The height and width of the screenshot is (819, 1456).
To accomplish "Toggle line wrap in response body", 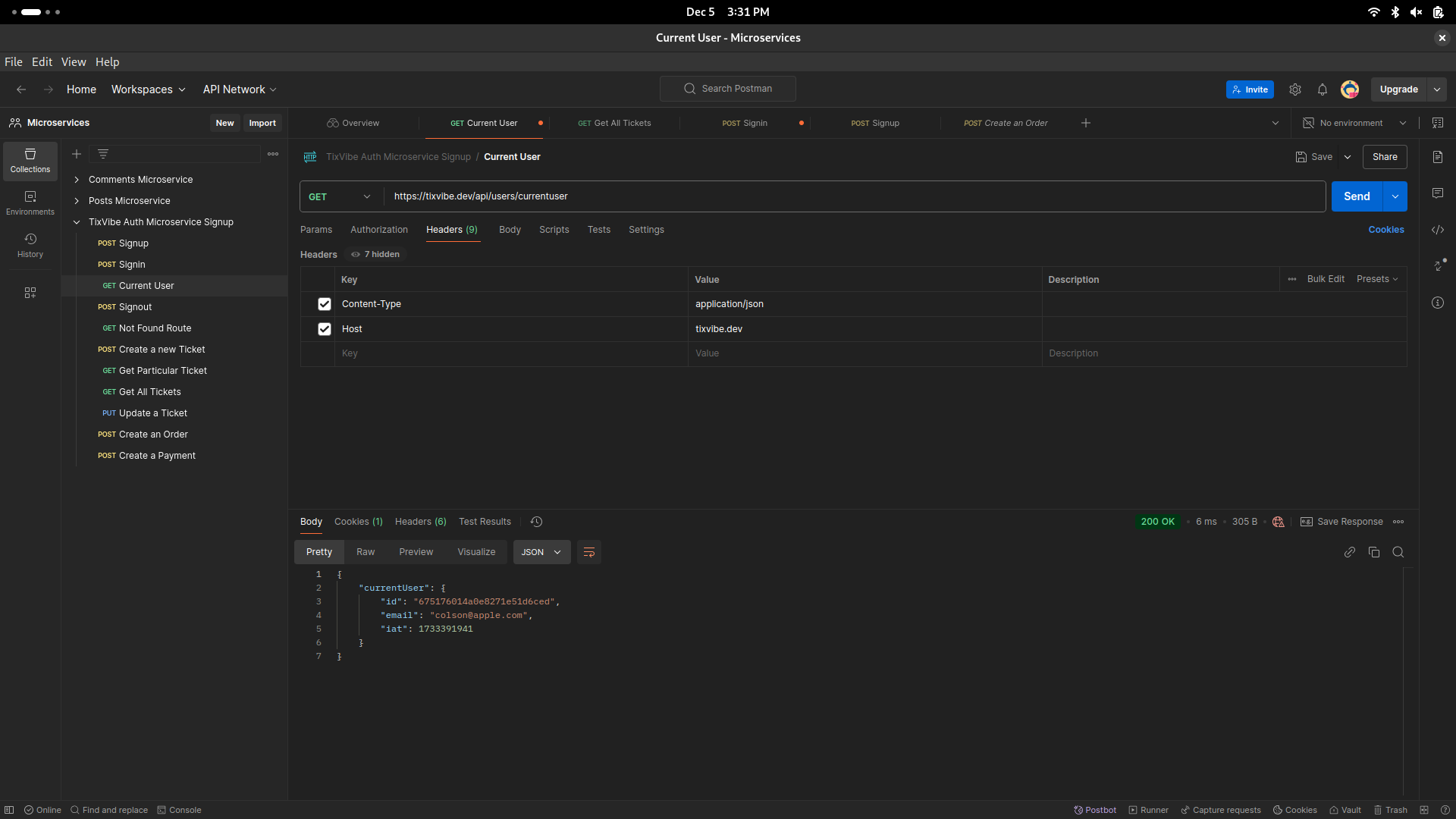I will 589,552.
